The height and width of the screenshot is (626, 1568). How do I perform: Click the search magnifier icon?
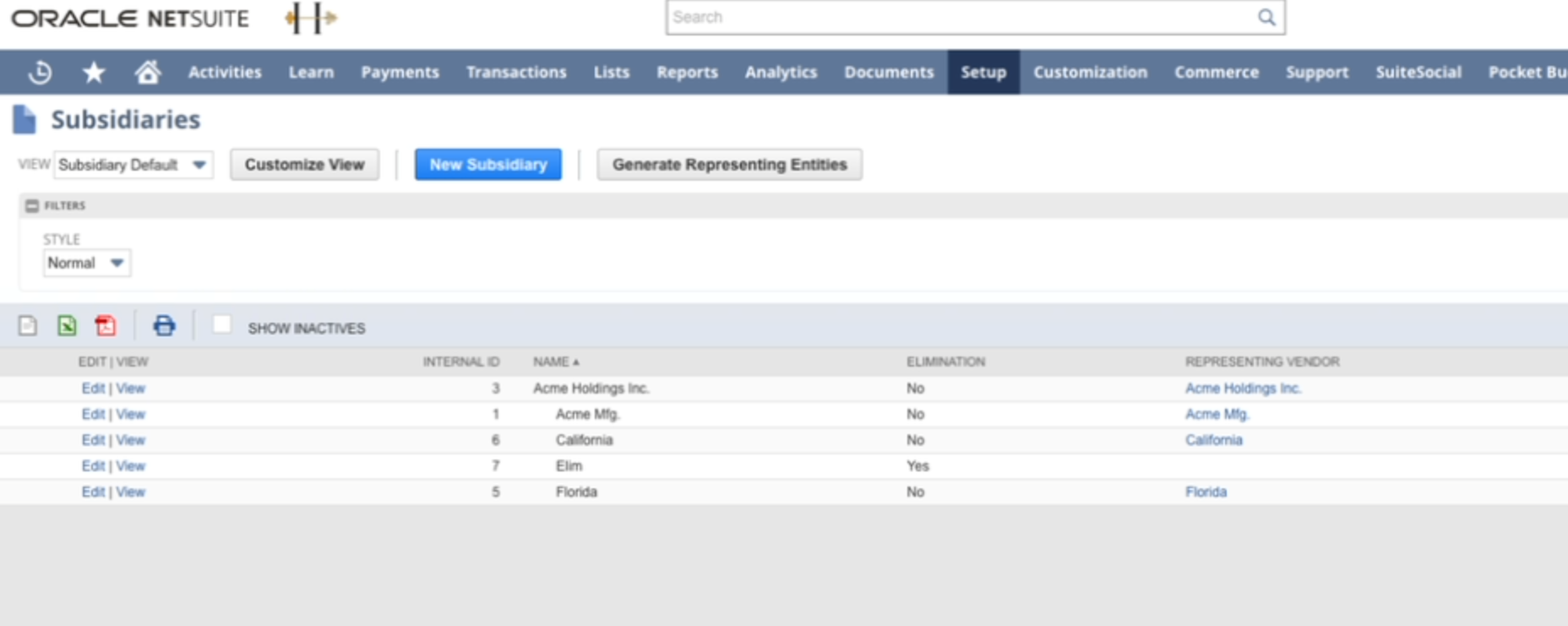point(1266,17)
